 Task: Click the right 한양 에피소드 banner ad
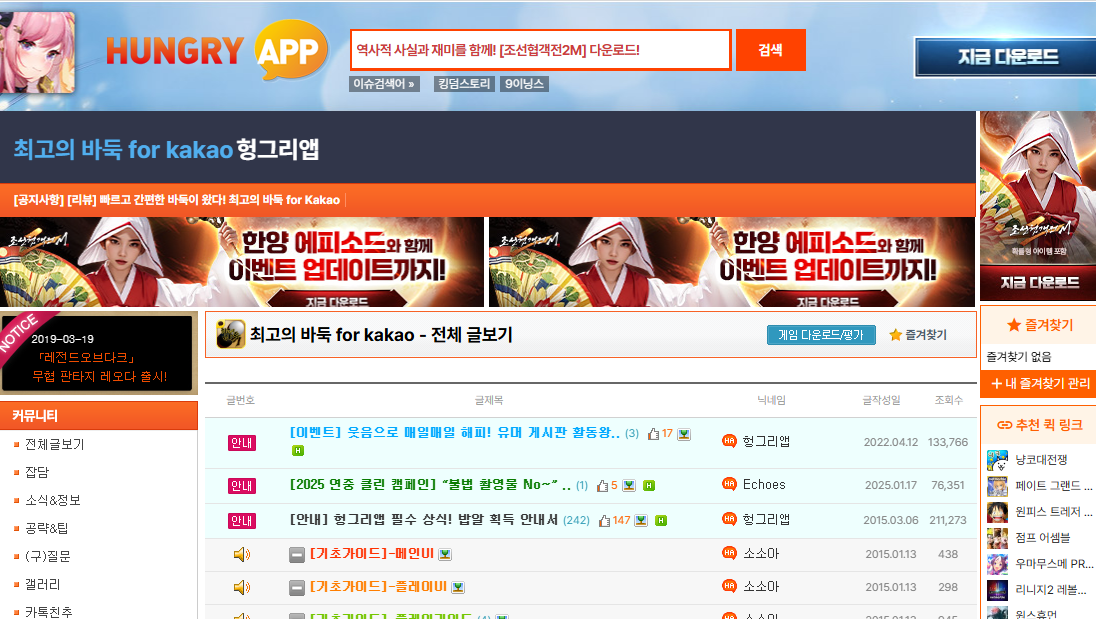[732, 262]
